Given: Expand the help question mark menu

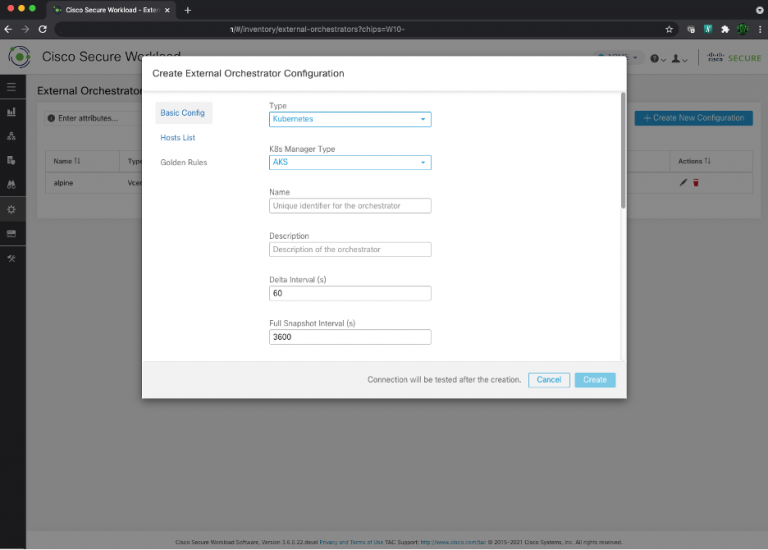Looking at the screenshot, I should click(x=657, y=58).
